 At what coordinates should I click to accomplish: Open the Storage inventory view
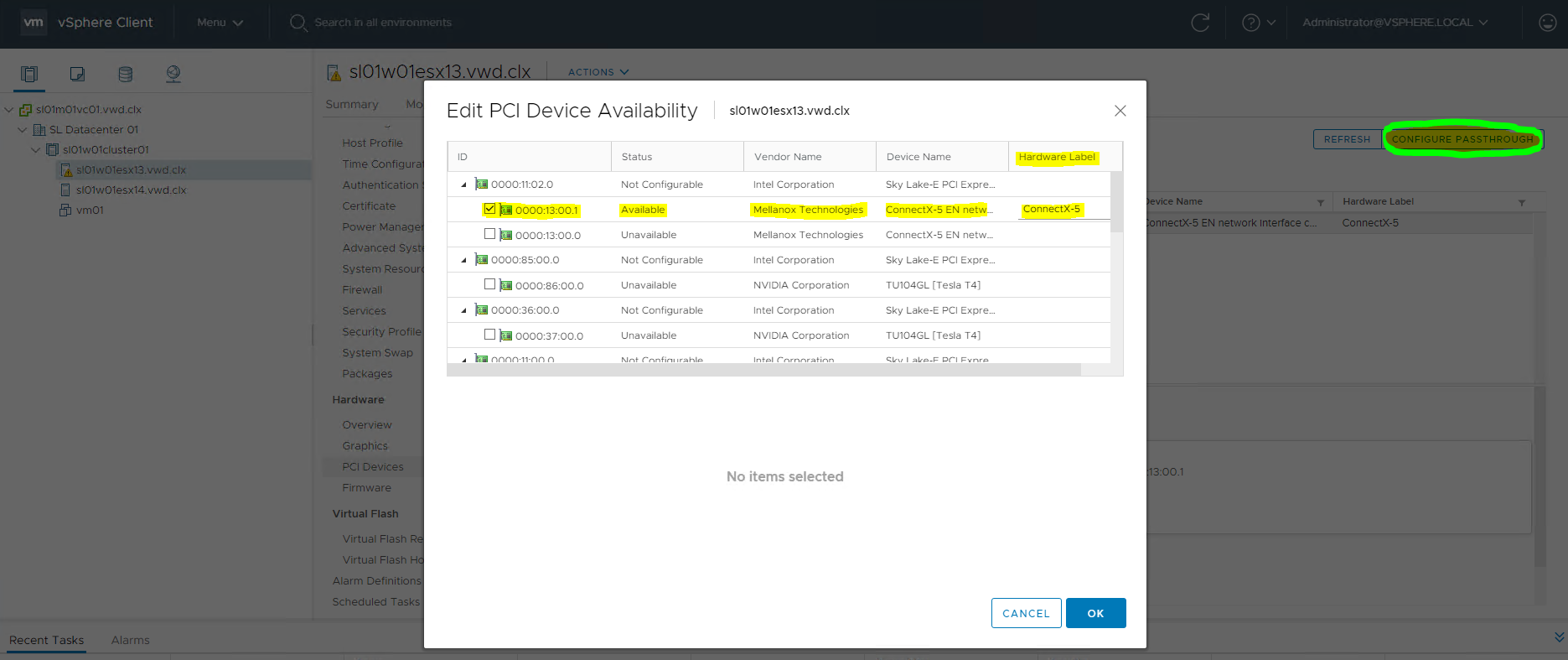click(126, 74)
